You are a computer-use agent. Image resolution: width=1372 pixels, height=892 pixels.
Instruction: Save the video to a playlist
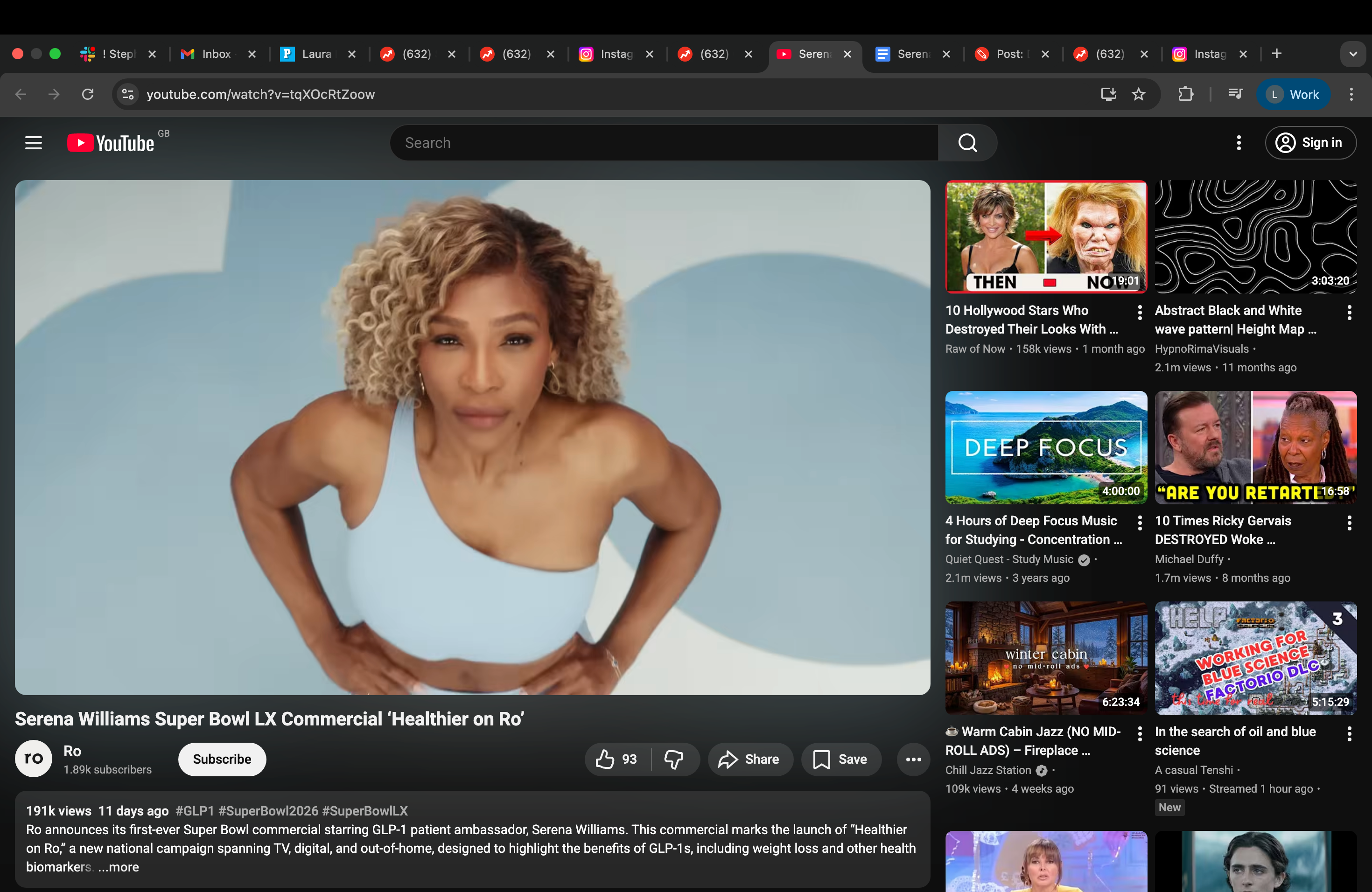841,759
